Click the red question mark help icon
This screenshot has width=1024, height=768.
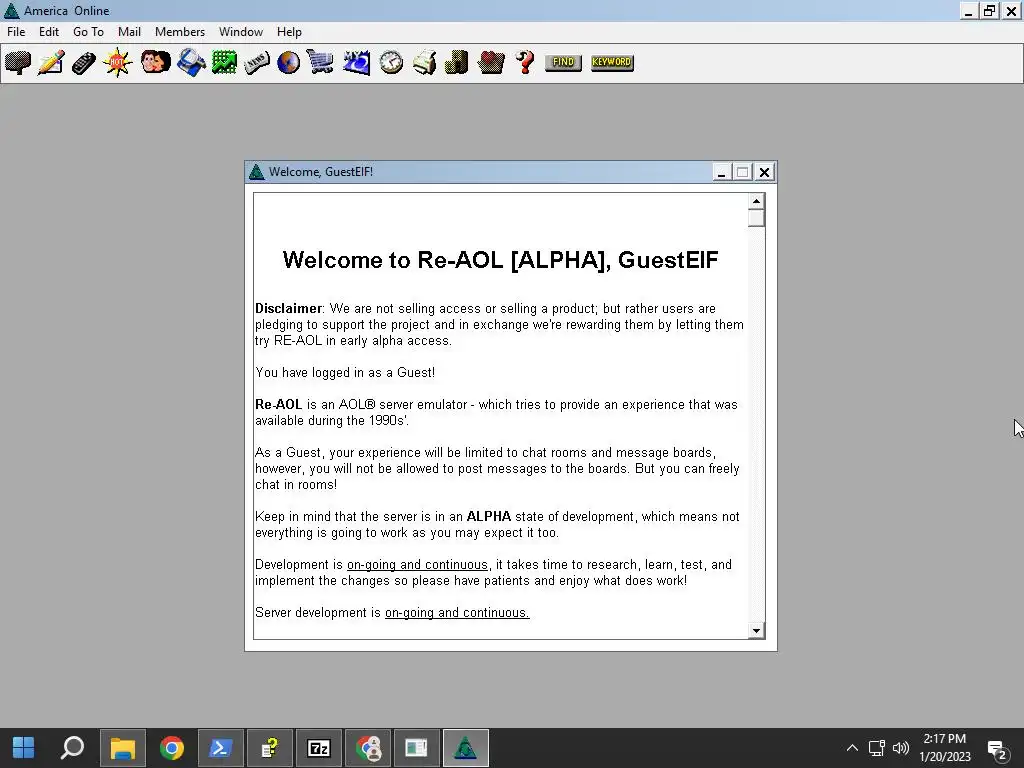[525, 63]
